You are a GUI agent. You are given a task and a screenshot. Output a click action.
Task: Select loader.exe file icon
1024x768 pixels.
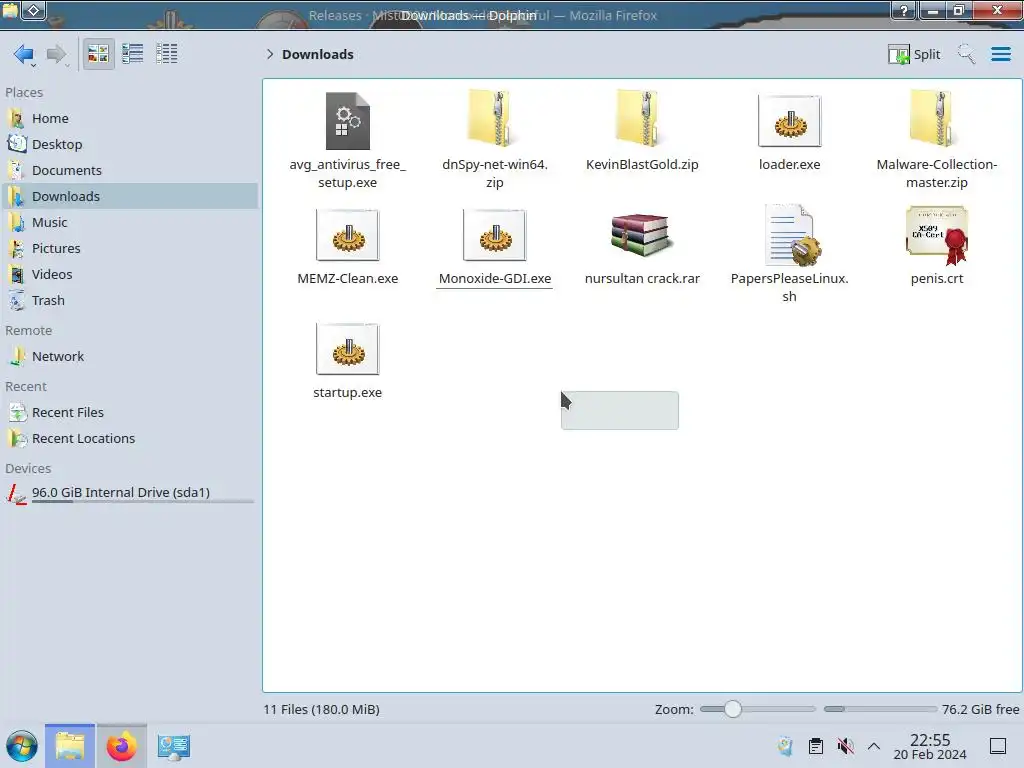[x=790, y=121]
